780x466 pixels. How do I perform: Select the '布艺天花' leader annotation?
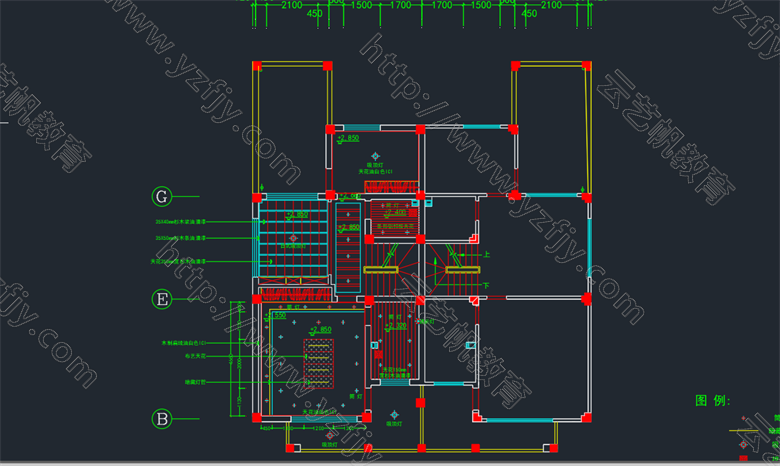195,356
